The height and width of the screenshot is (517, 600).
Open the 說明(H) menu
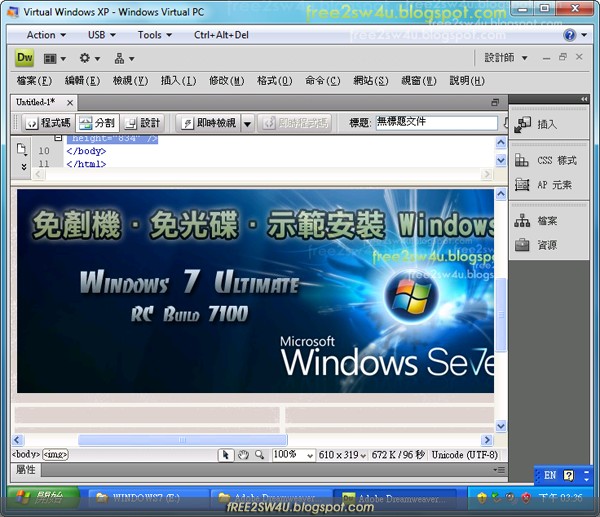coord(467,81)
